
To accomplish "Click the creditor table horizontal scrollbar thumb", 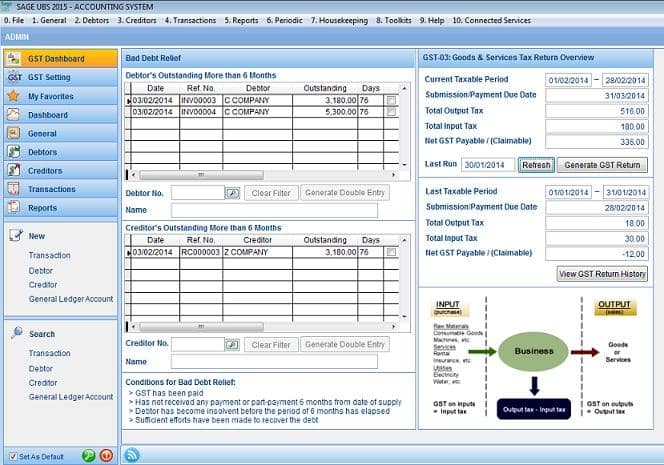I will pyautogui.click(x=202, y=327).
